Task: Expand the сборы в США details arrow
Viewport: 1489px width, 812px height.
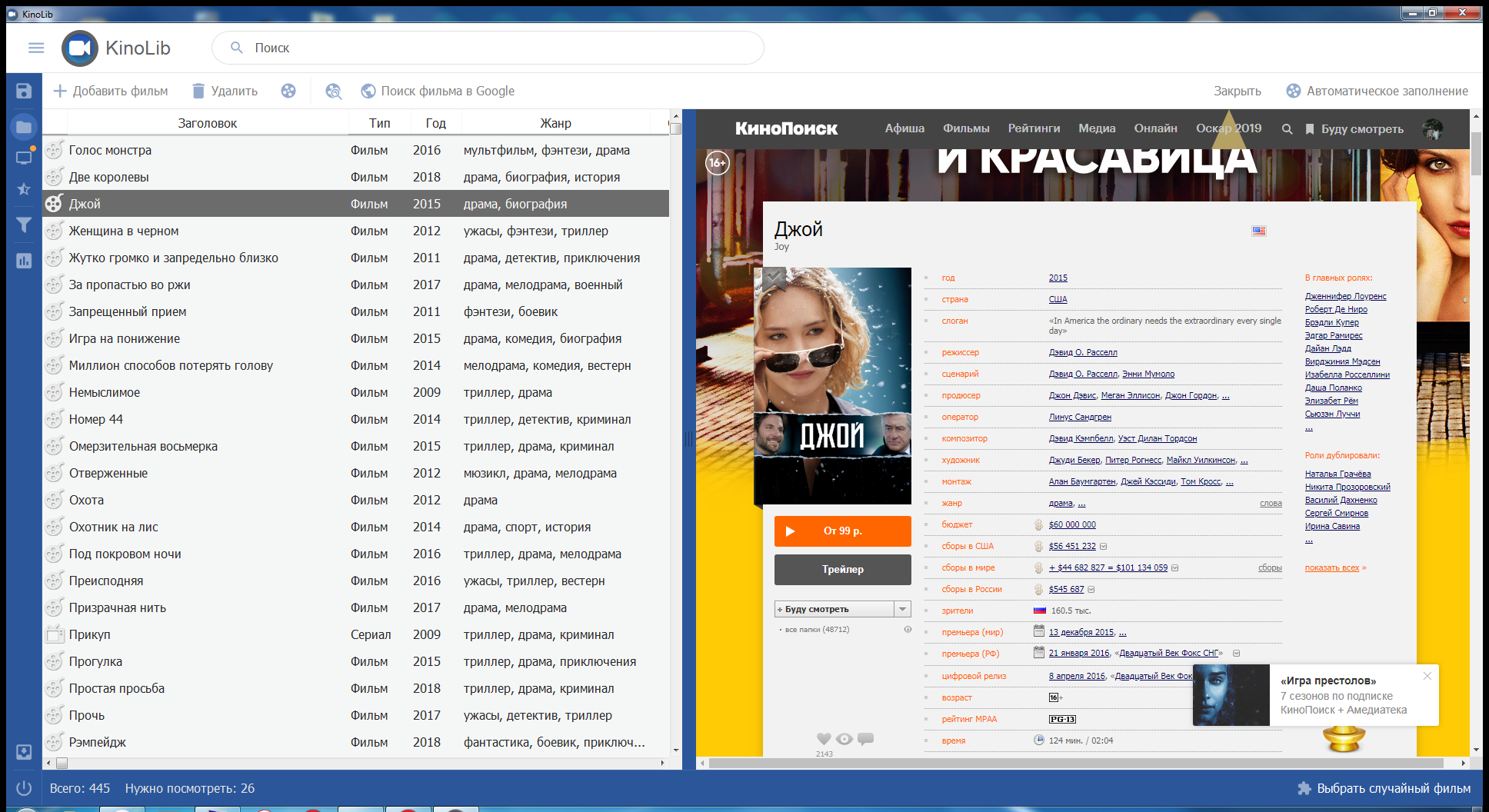Action: [x=1103, y=547]
